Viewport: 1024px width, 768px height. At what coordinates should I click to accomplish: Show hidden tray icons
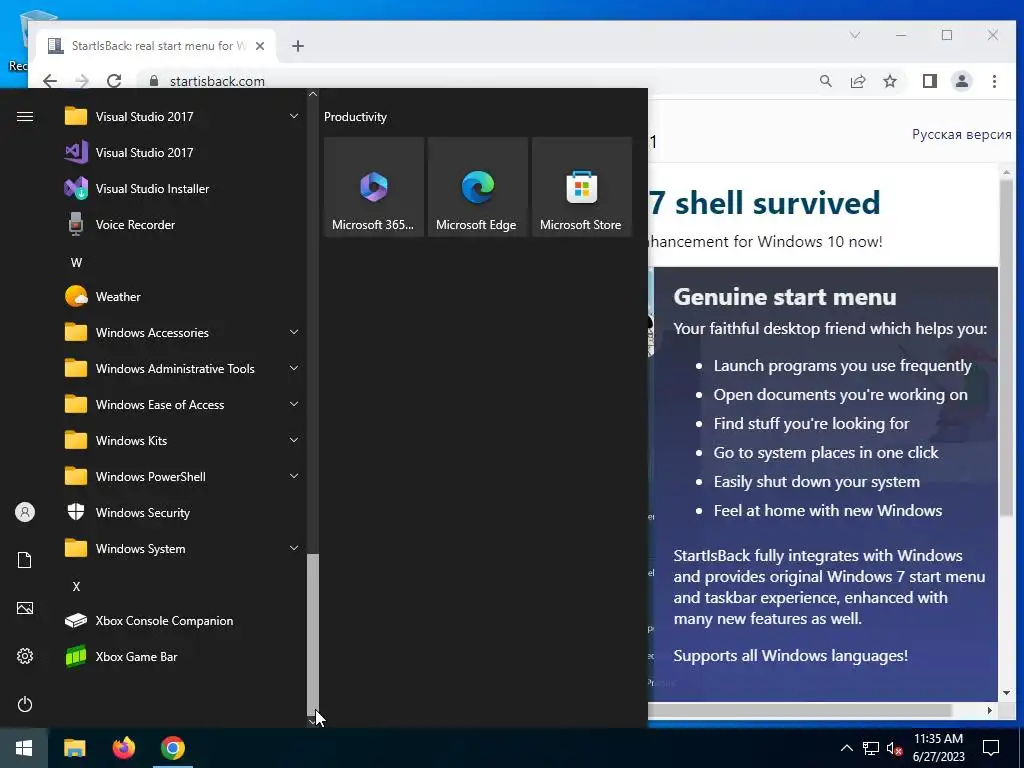pos(846,748)
